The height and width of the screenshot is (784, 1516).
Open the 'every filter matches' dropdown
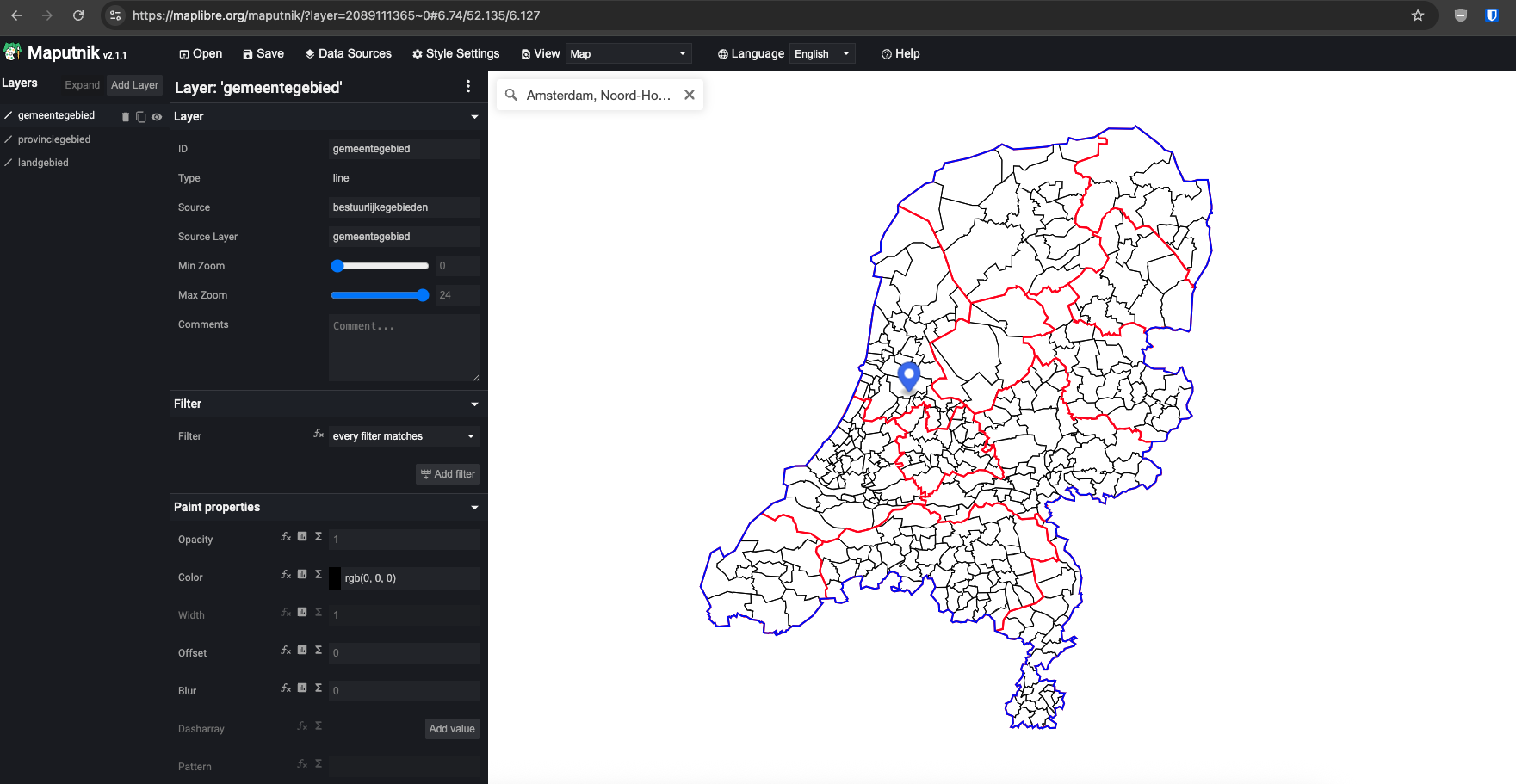tap(404, 436)
